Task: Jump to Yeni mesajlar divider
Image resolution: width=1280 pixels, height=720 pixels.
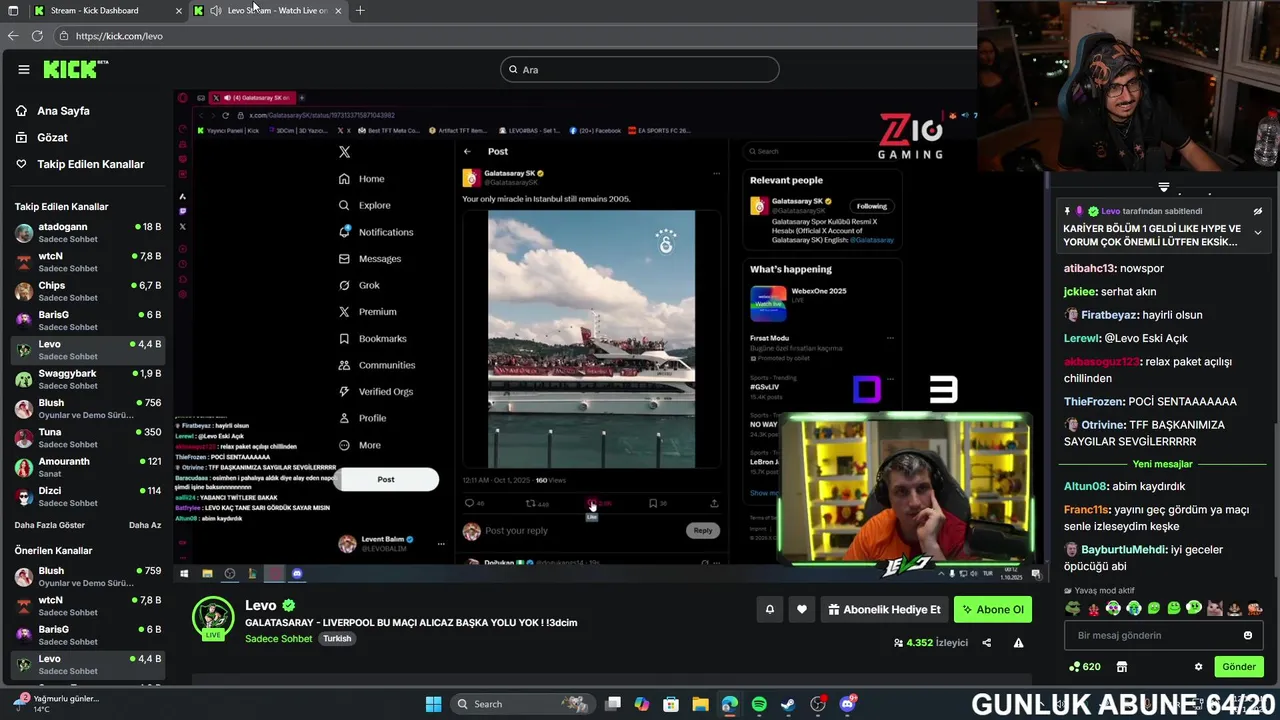Action: [x=1162, y=464]
